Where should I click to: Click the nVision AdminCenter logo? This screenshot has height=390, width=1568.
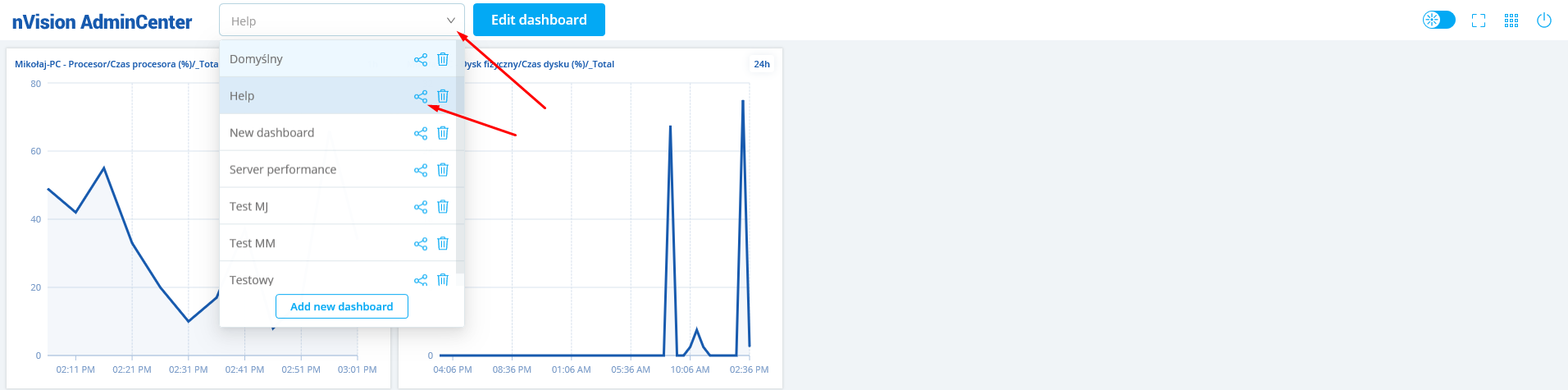pyautogui.click(x=102, y=22)
